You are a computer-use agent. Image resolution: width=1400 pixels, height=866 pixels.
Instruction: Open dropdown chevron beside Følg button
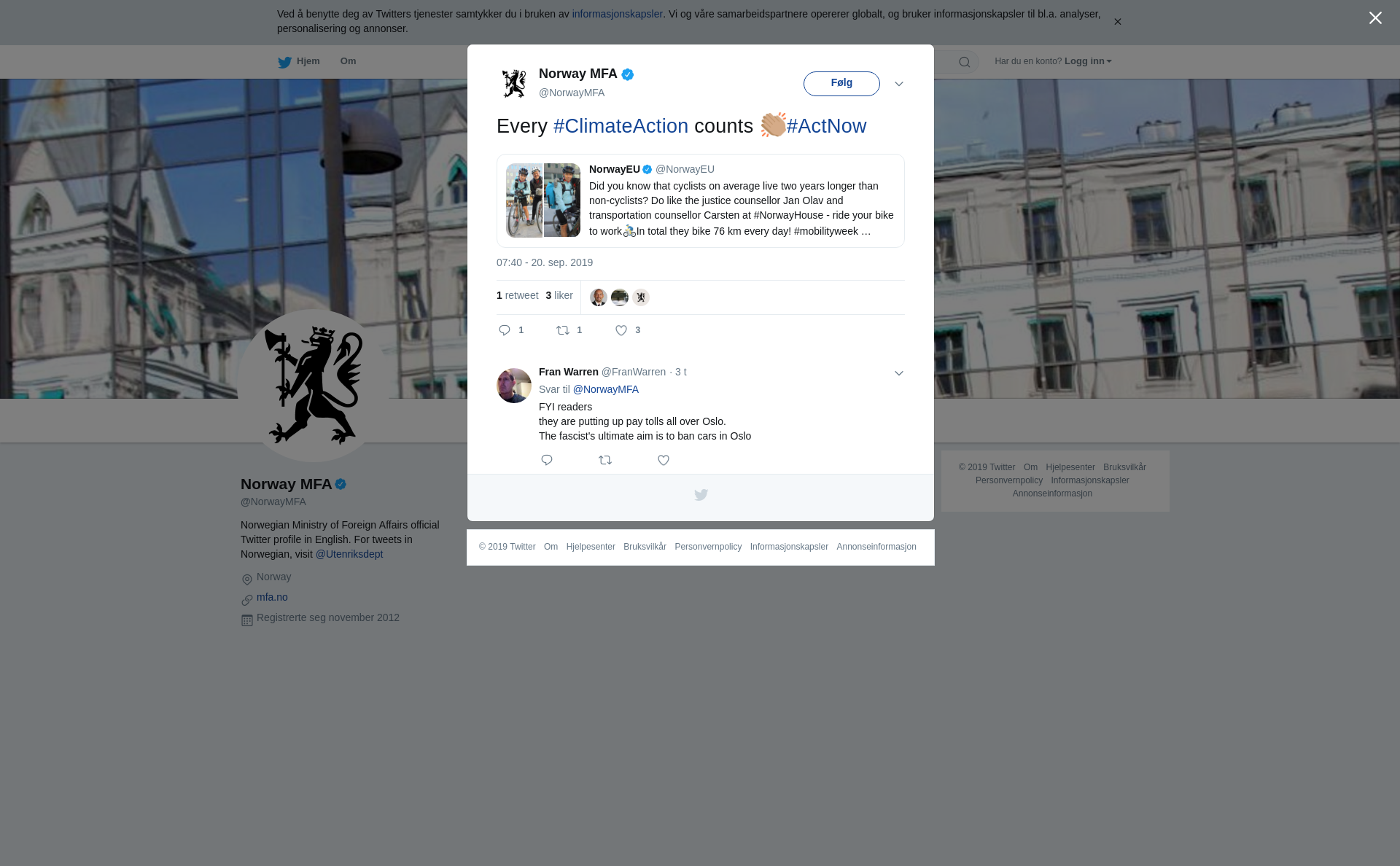[x=899, y=84]
